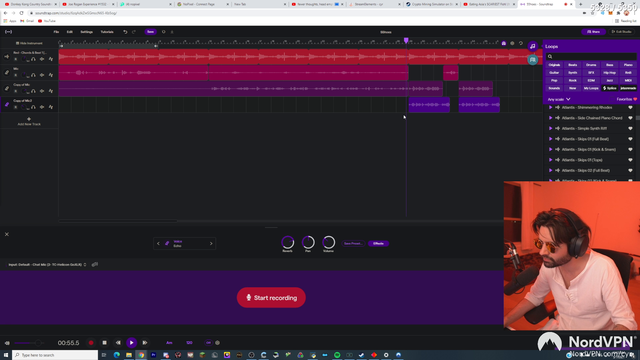Toggle the cycle loop icon above the timeline

[521, 43]
